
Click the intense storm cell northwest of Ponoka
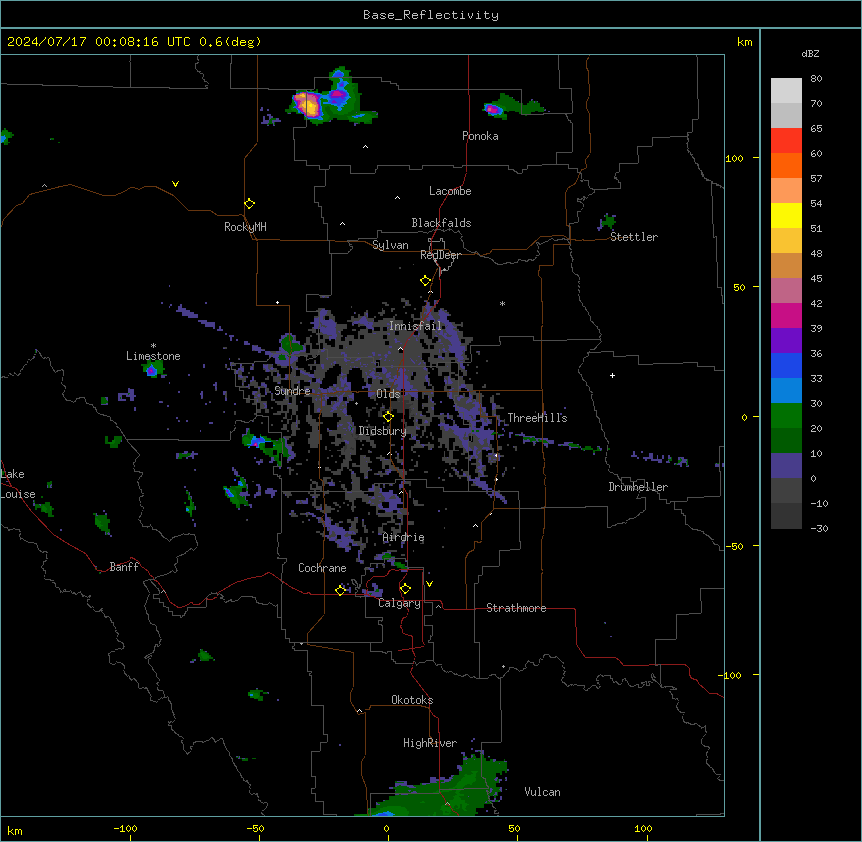(308, 104)
